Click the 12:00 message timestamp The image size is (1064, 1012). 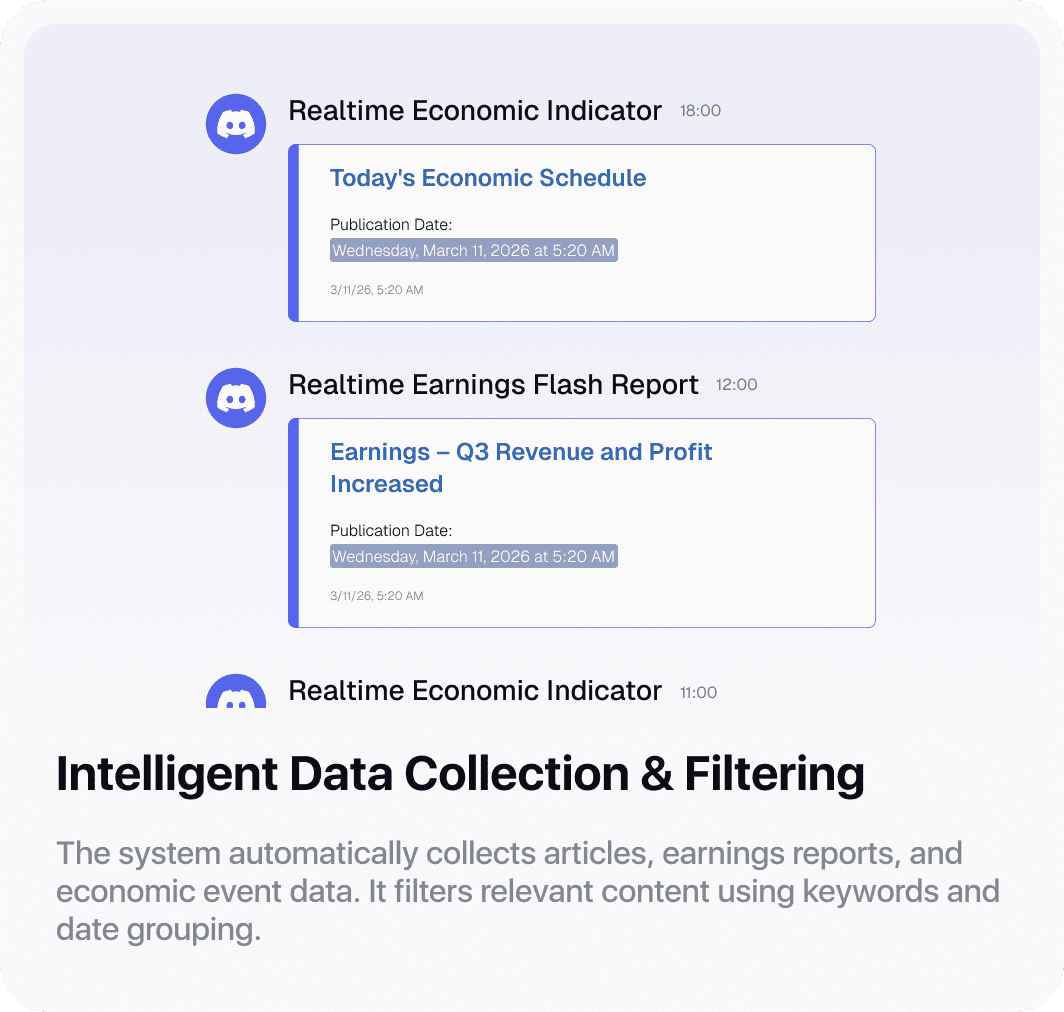coord(736,385)
